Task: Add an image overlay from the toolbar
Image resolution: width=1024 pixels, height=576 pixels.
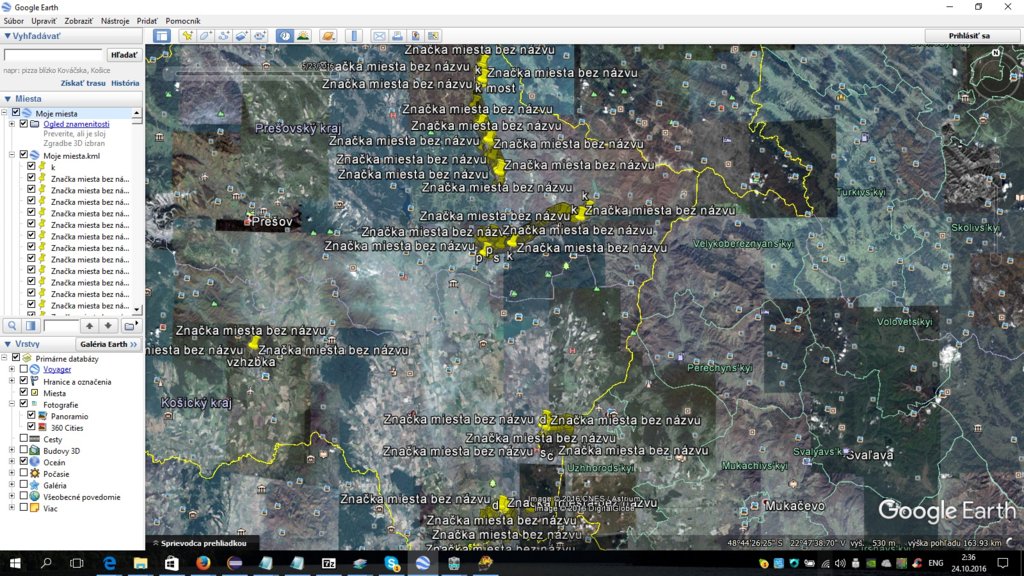Action: click(x=242, y=36)
